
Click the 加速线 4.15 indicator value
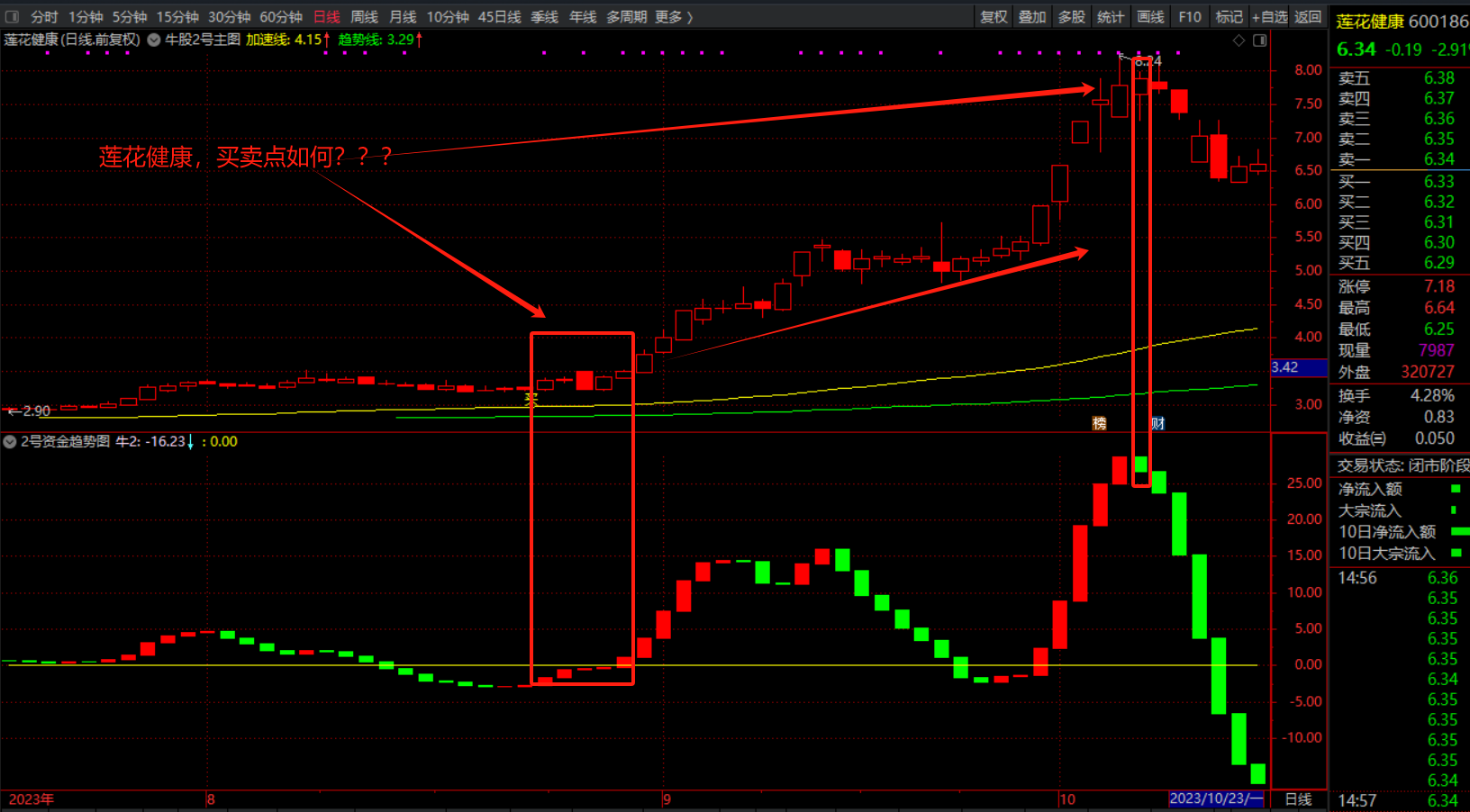pyautogui.click(x=287, y=40)
